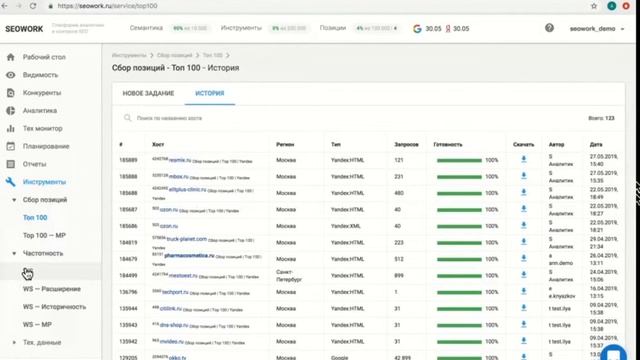This screenshot has height=360, width=640.
Task: Click the Отчеты sidebar icon
Action: point(11,164)
